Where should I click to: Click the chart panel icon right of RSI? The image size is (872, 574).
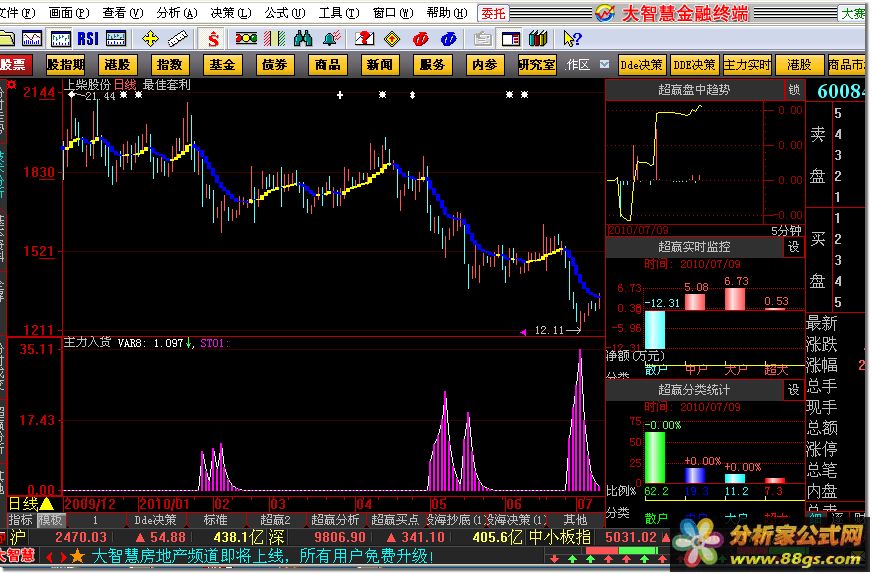point(116,38)
